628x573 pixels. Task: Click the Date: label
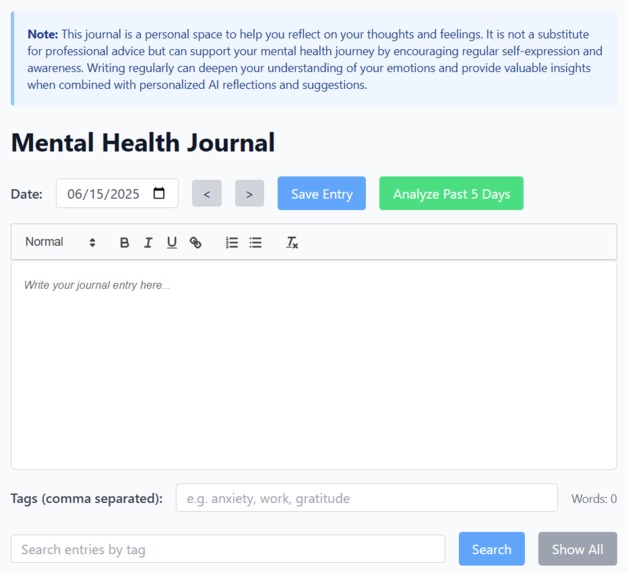coord(26,194)
